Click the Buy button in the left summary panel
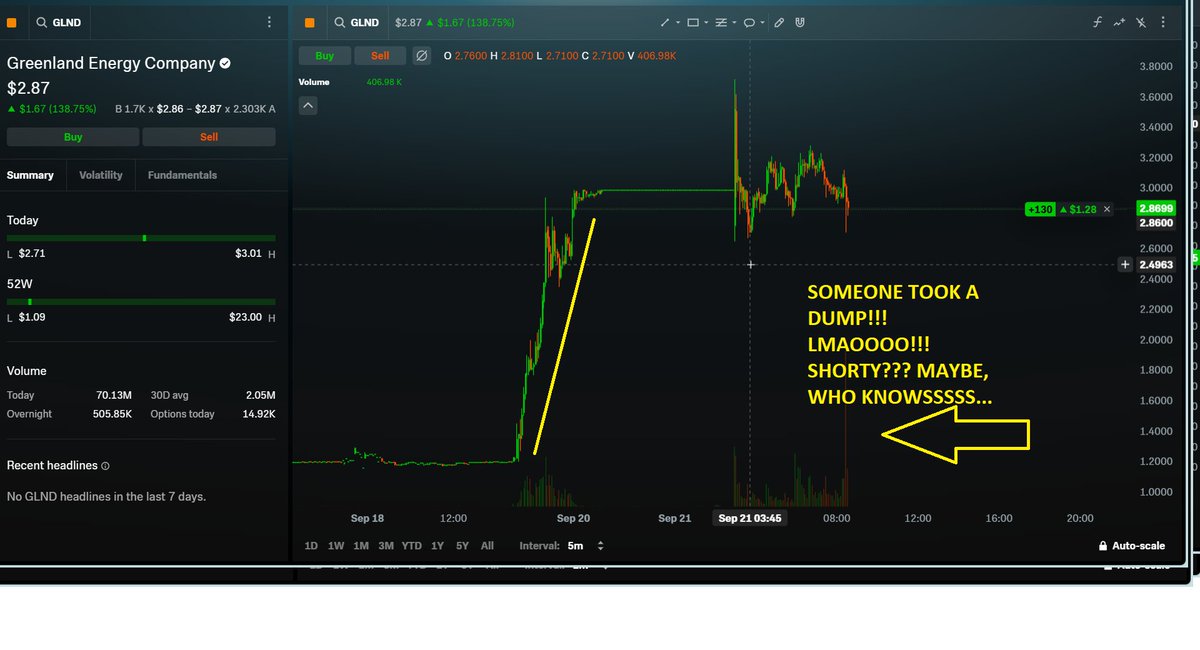This screenshot has width=1200, height=650. point(73,137)
